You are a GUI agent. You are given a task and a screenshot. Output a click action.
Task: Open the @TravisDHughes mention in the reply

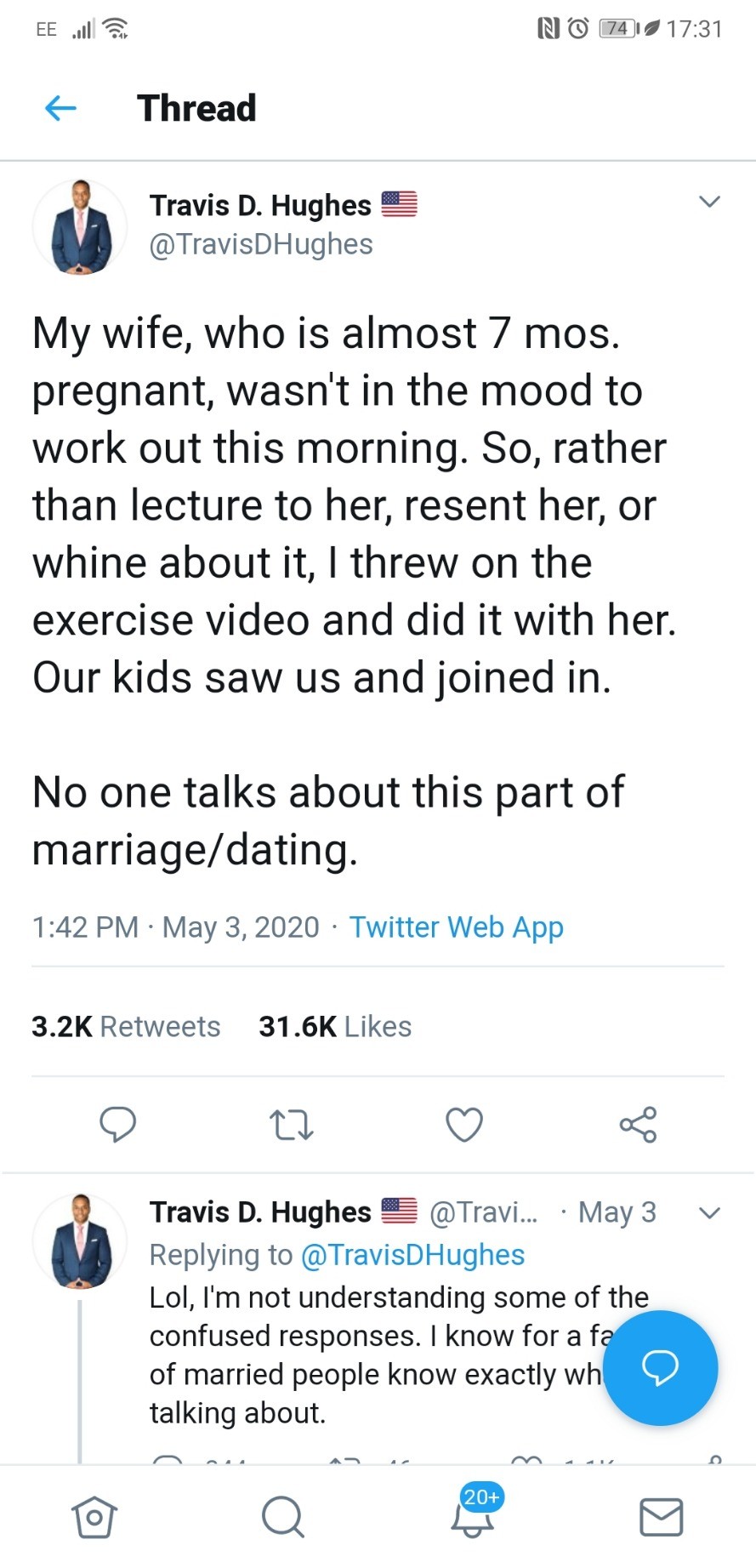point(412,1255)
